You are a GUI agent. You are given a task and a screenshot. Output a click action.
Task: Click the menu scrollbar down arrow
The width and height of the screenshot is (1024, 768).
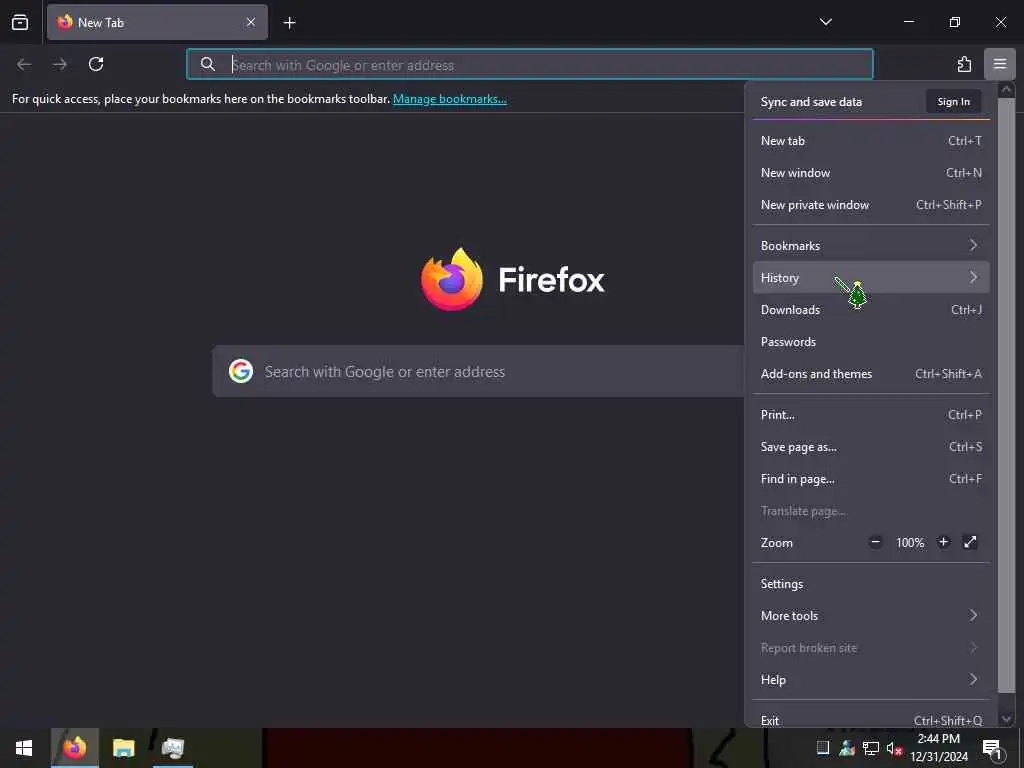click(x=1006, y=718)
